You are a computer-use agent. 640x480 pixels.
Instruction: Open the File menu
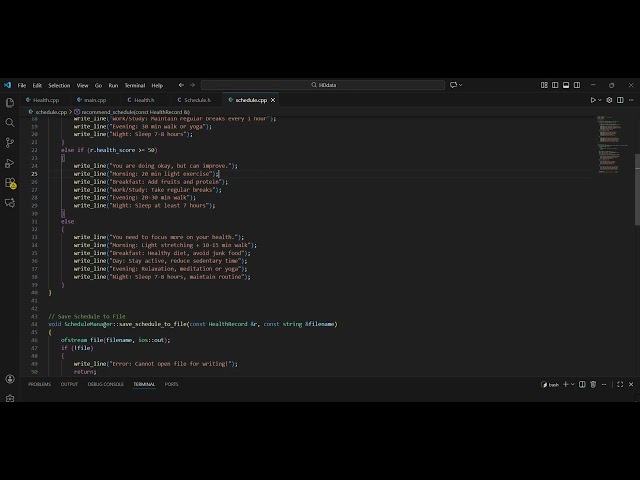[22, 85]
